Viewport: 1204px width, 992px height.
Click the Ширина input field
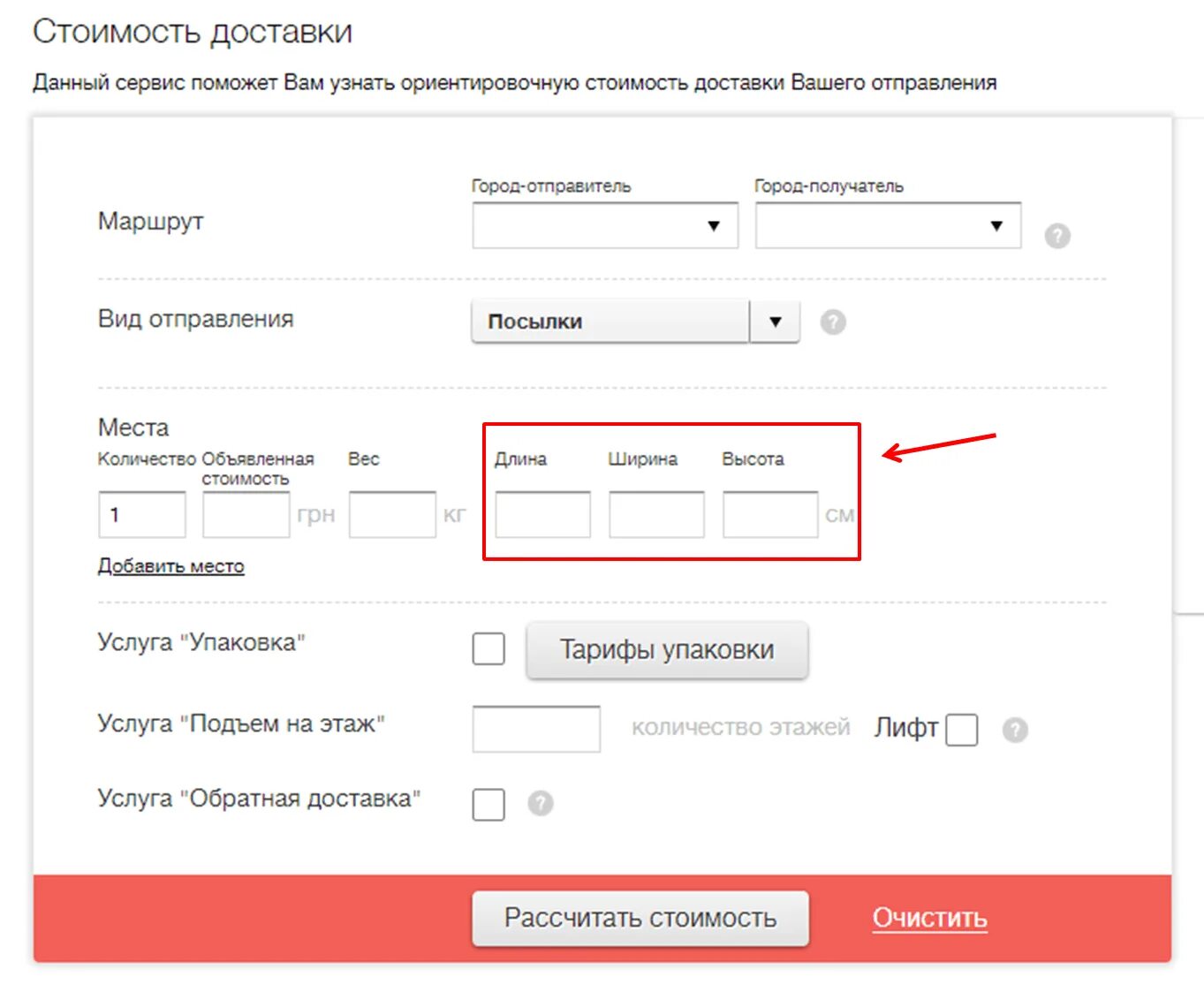pos(656,515)
